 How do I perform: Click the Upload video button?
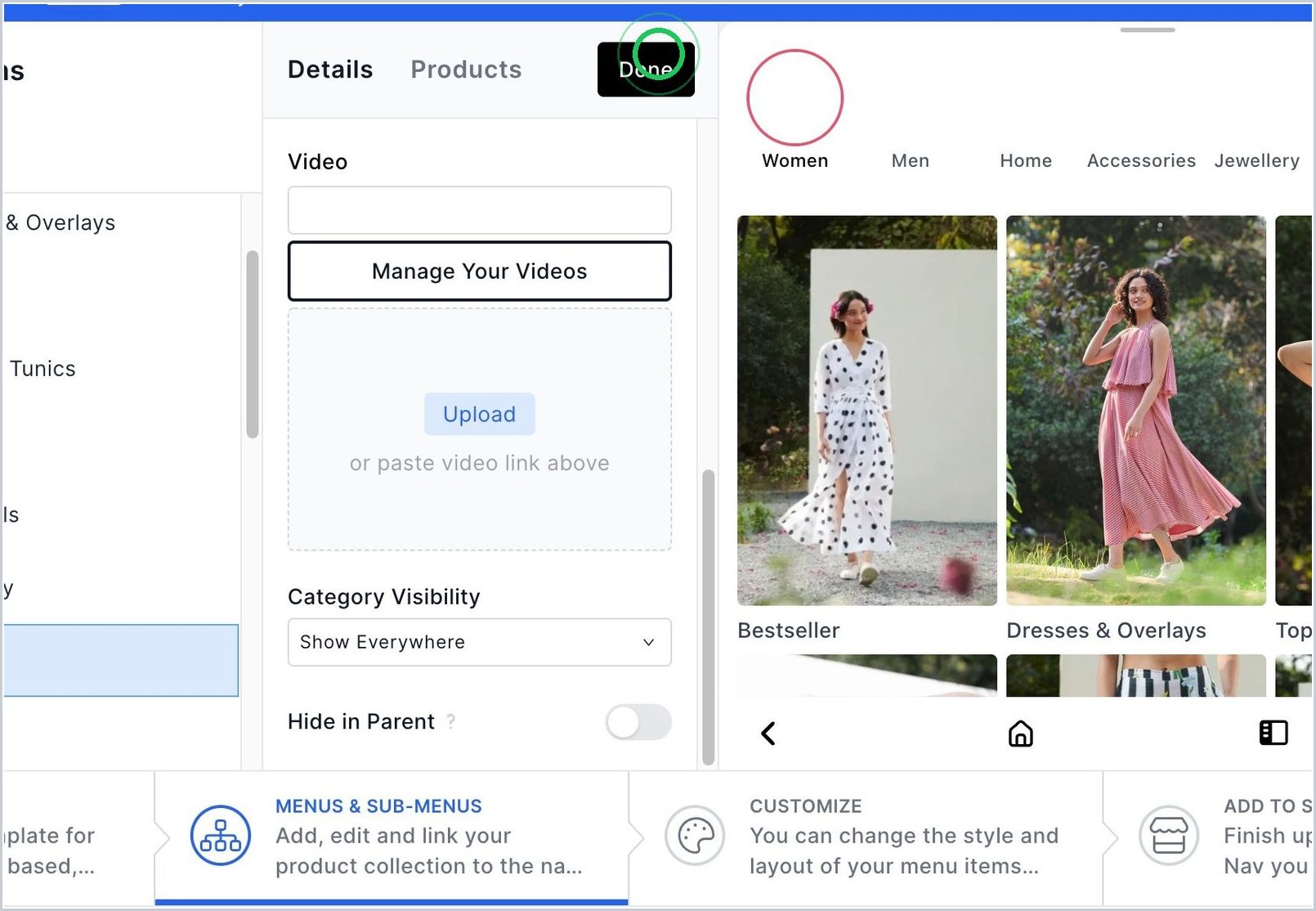tap(480, 414)
